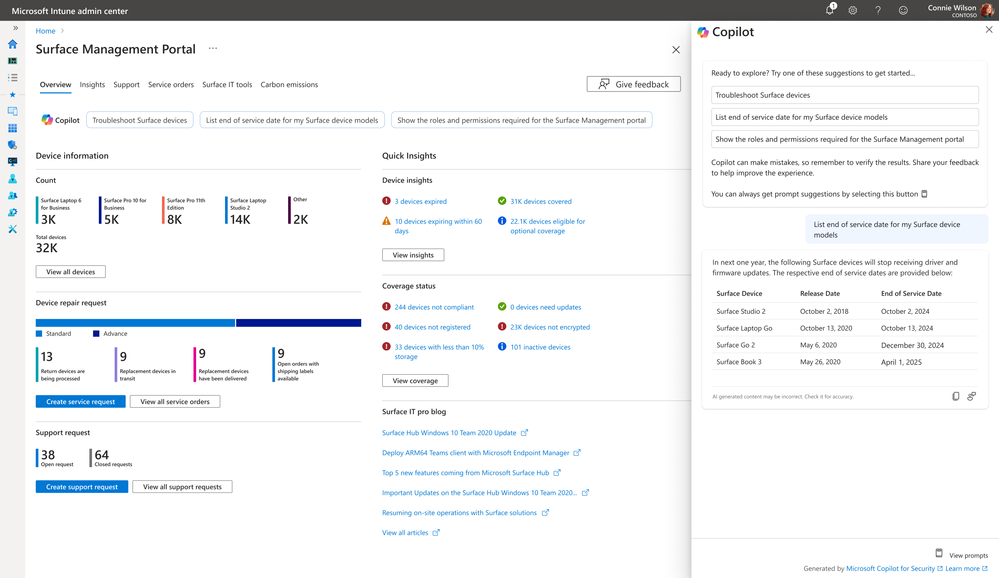This screenshot has width=999, height=578.
Task: Open the '3 devices expired' link
Action: 420,201
